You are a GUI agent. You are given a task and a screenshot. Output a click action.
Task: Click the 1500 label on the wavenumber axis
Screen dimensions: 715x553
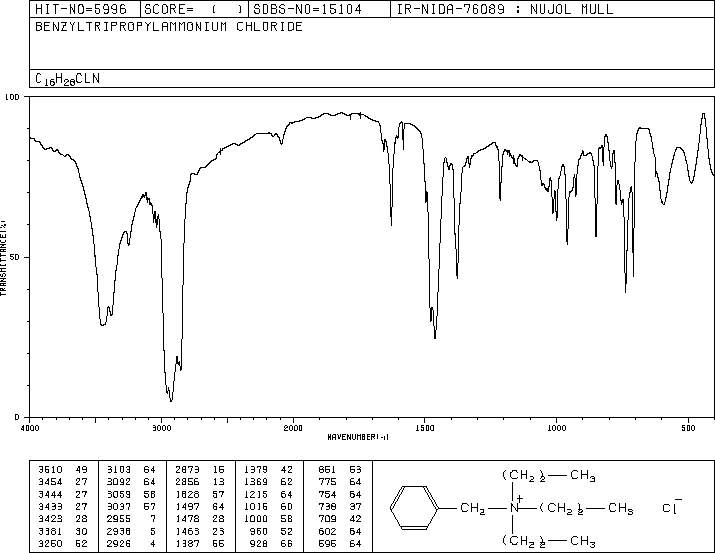click(x=425, y=428)
